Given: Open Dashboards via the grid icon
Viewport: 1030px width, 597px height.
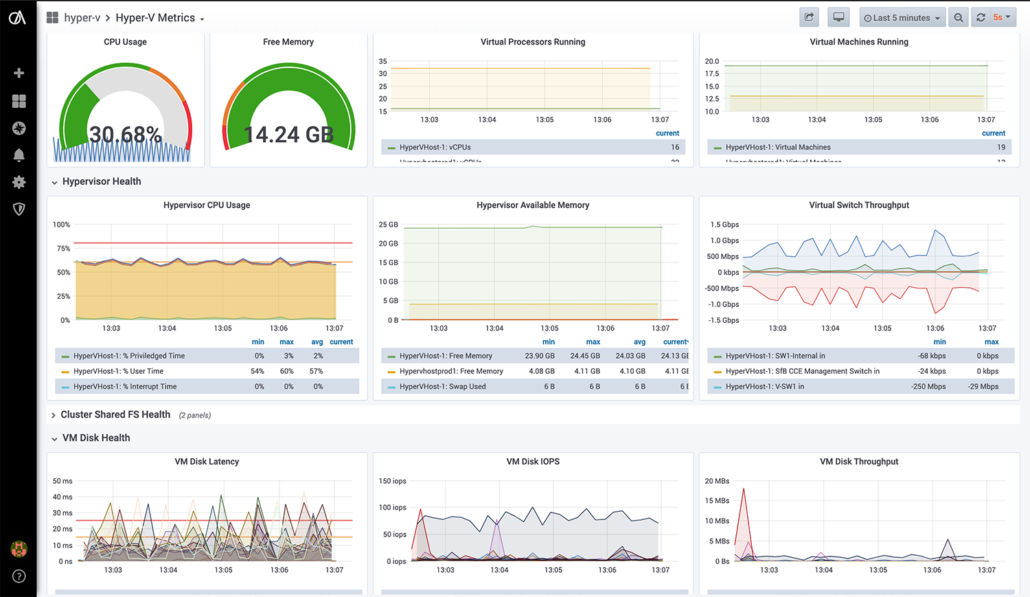Looking at the screenshot, I should pyautogui.click(x=18, y=100).
